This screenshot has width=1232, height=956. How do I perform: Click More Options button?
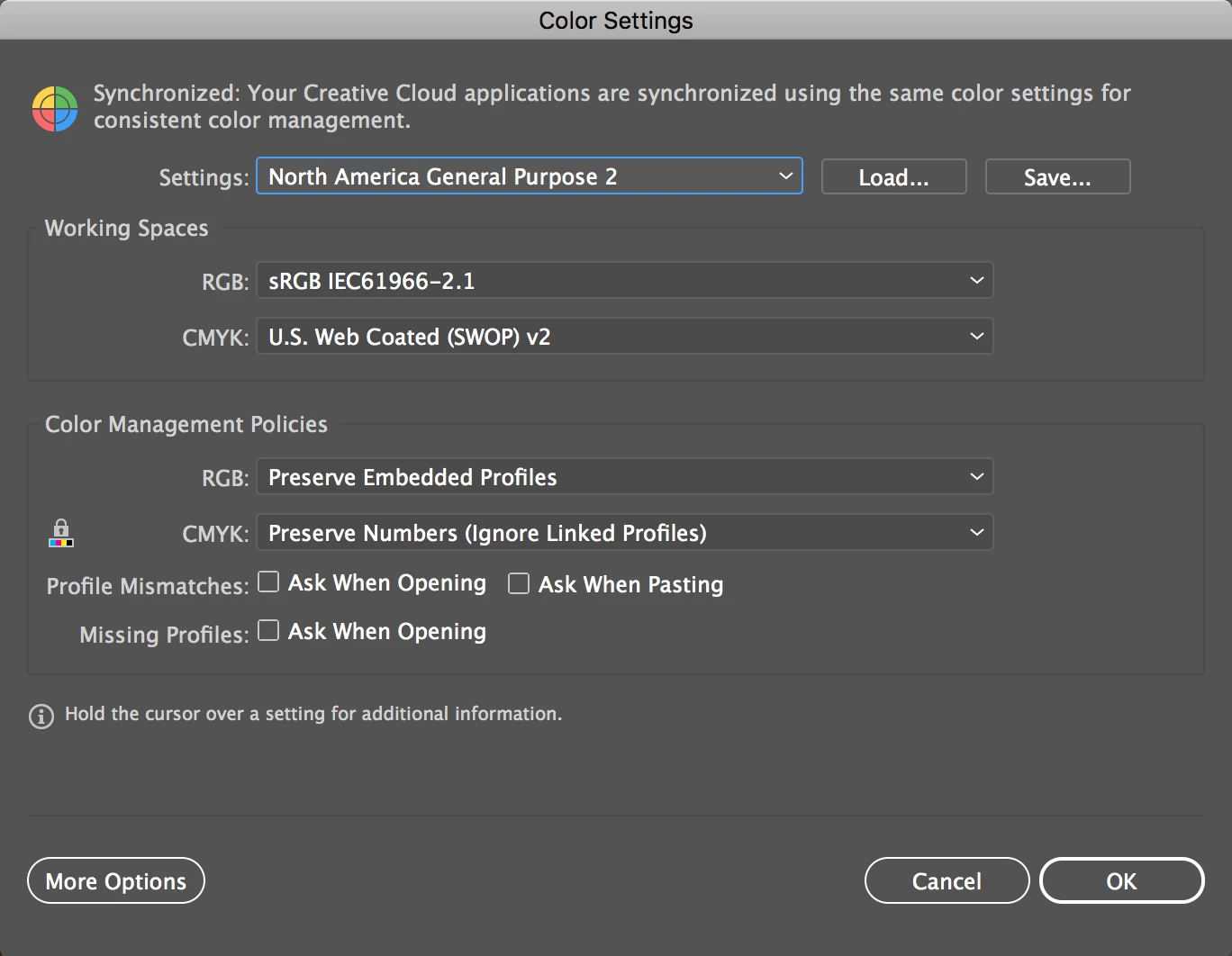[116, 880]
